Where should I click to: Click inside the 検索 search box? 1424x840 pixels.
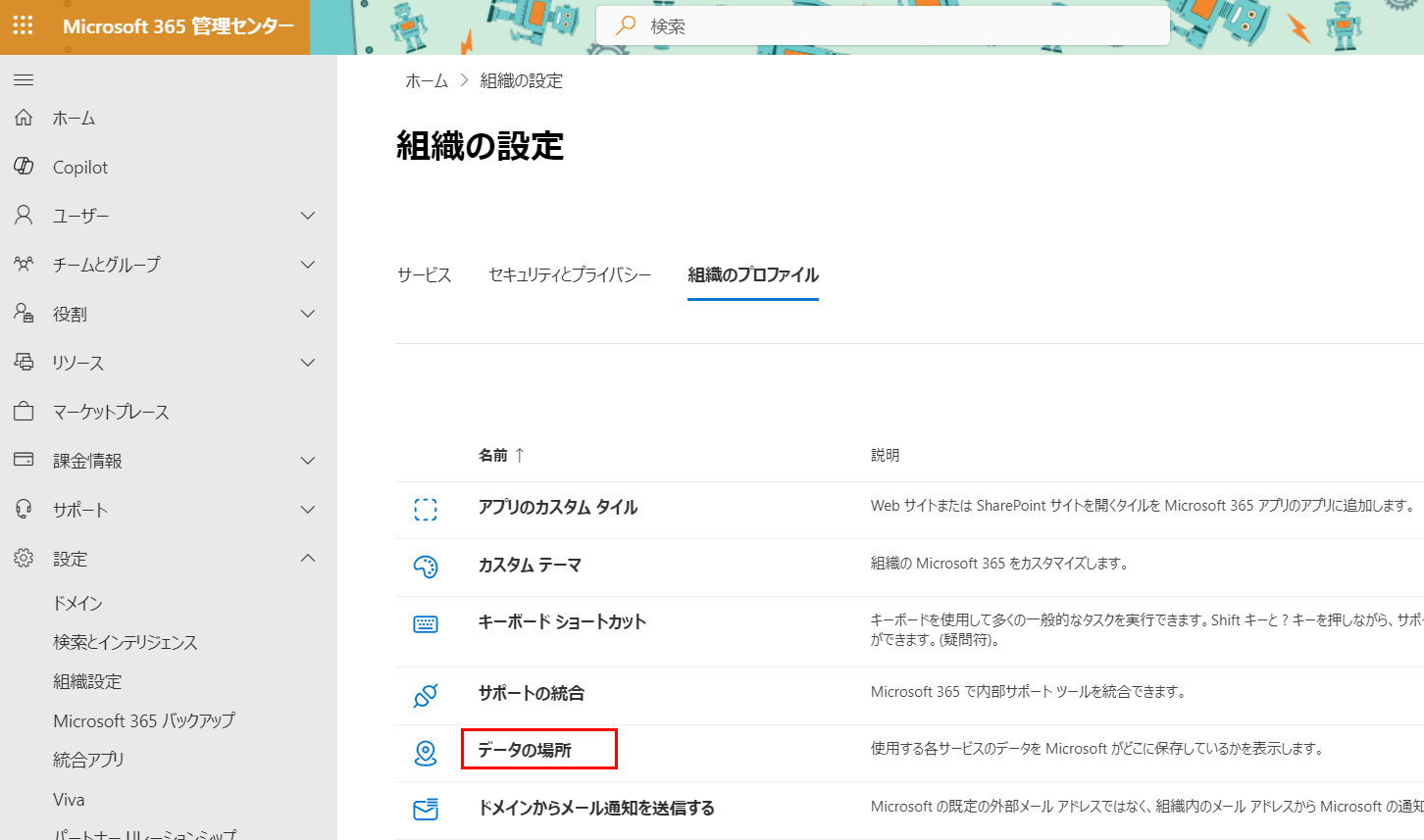883,25
